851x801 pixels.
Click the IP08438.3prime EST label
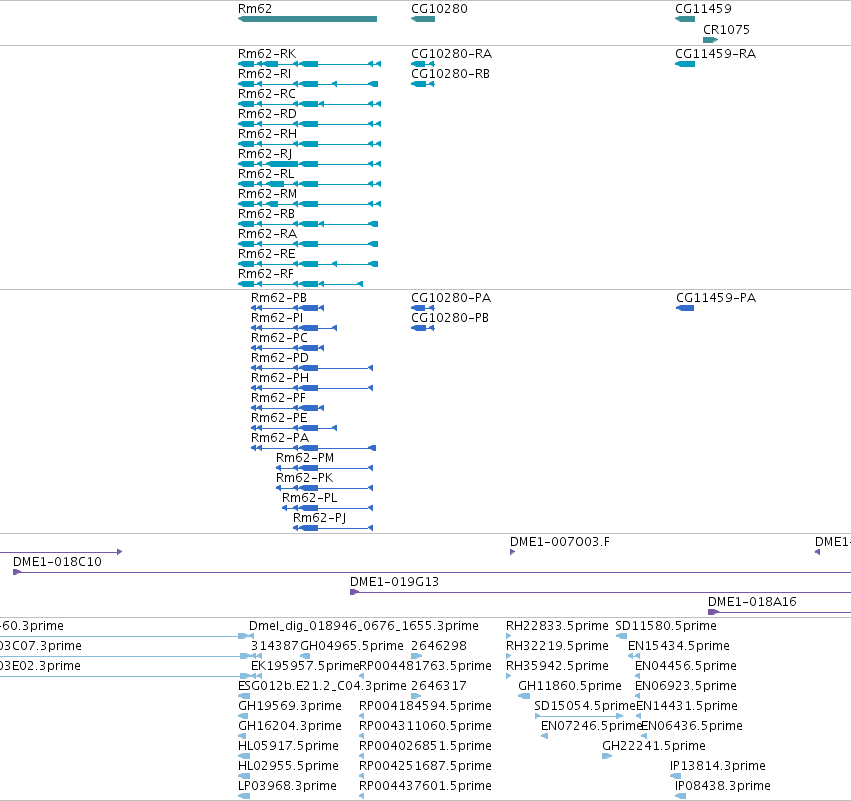coord(722,786)
